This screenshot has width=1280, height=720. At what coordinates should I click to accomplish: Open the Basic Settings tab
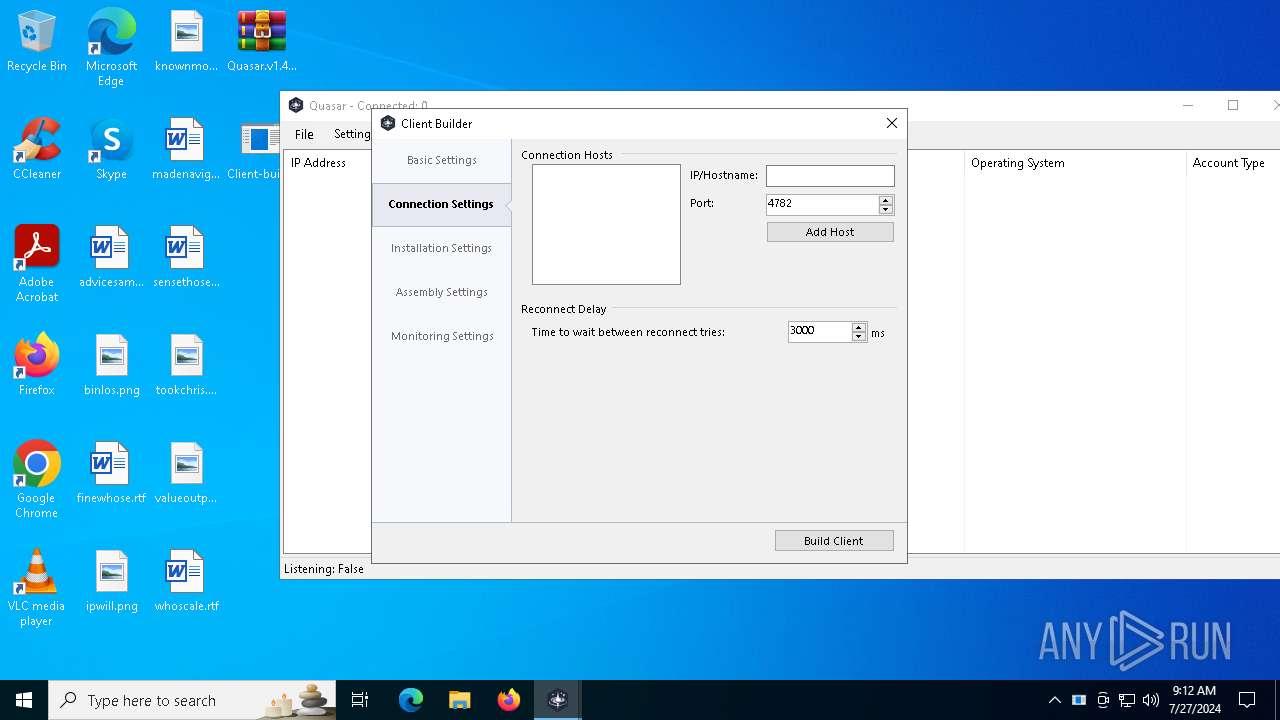(x=441, y=160)
